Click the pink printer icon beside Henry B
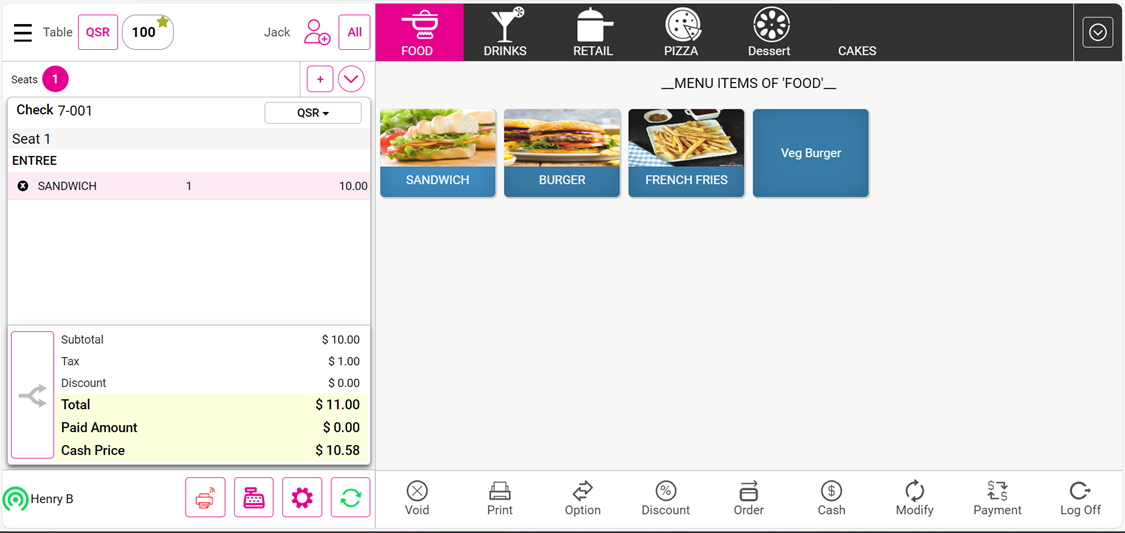Viewport: 1125px width, 533px height. point(205,497)
